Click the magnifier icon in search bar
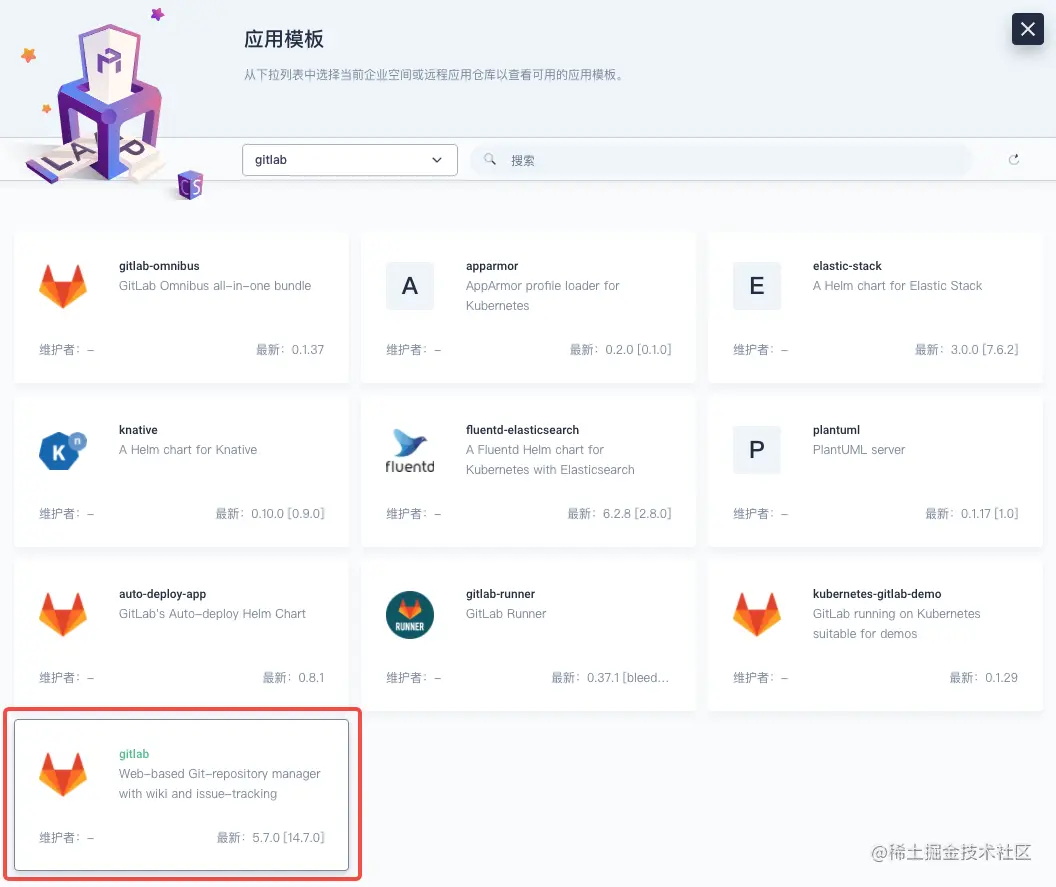The image size is (1056, 887). coord(490,160)
